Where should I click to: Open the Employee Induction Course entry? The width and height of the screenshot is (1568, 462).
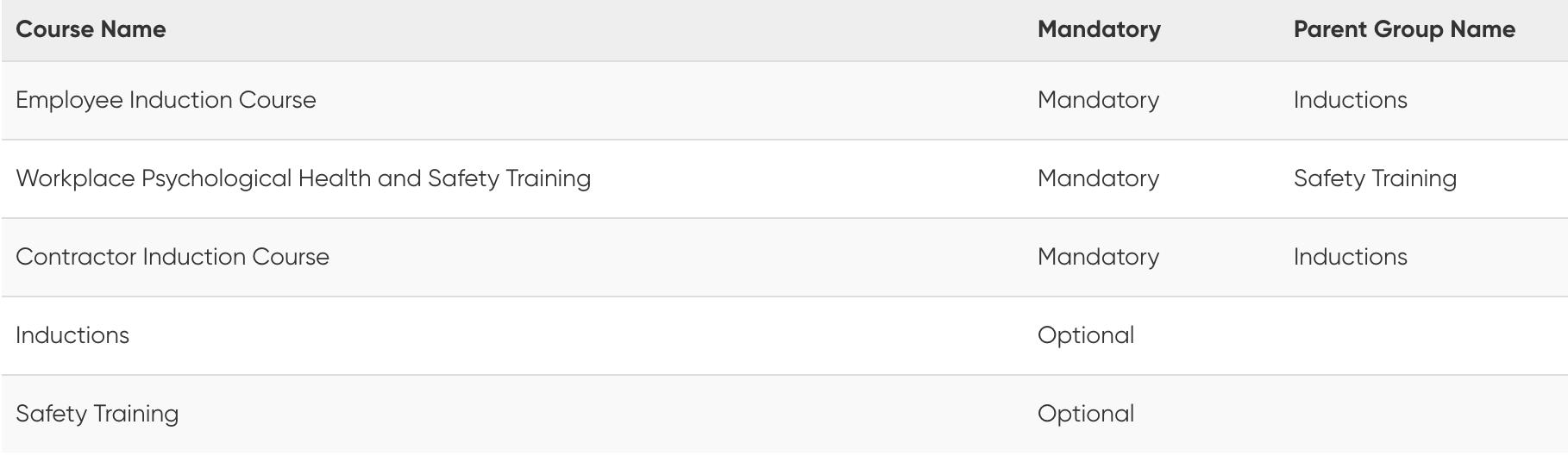pyautogui.click(x=166, y=100)
